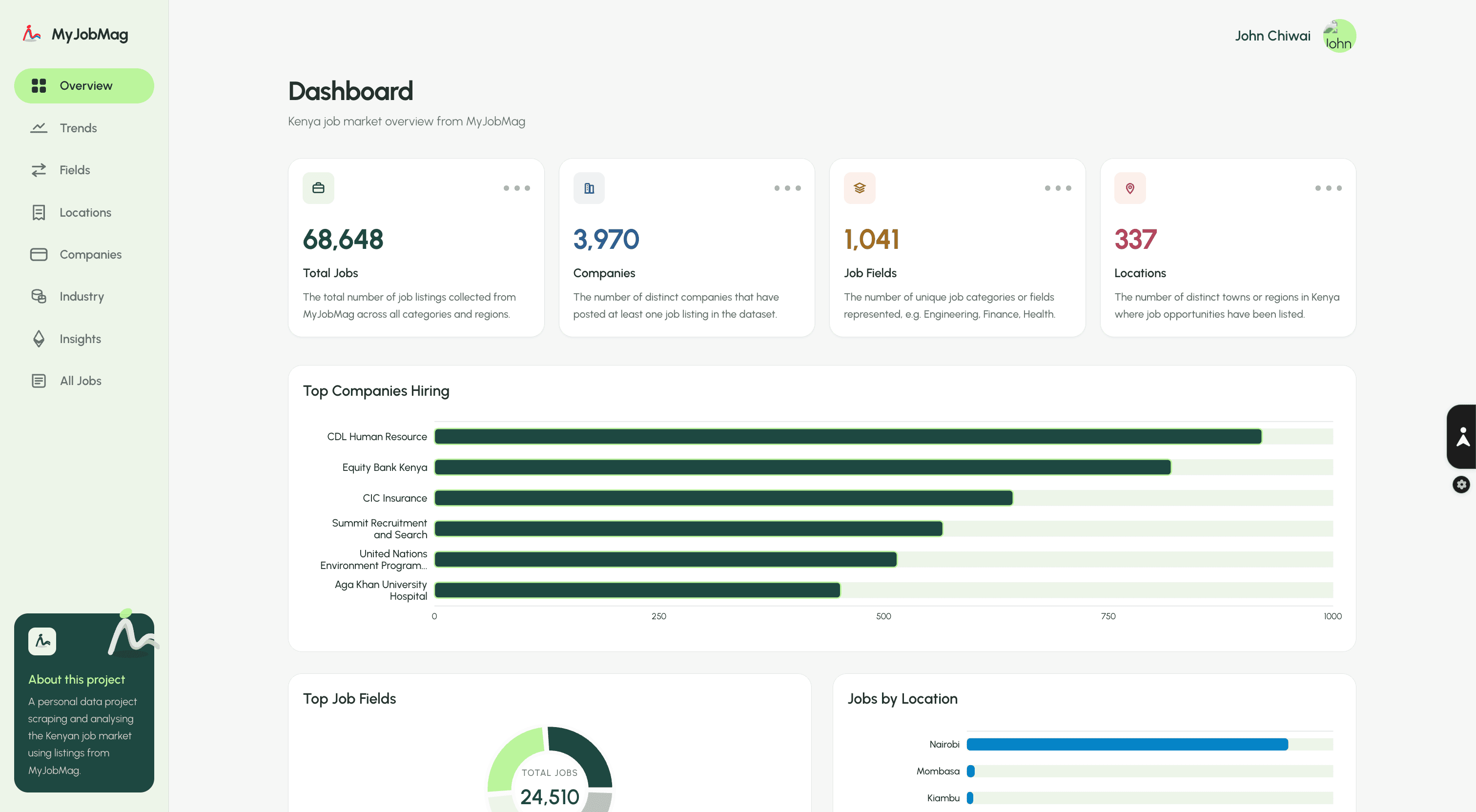Click the Locations receipt icon in sidebar
The image size is (1476, 812).
[x=39, y=213]
